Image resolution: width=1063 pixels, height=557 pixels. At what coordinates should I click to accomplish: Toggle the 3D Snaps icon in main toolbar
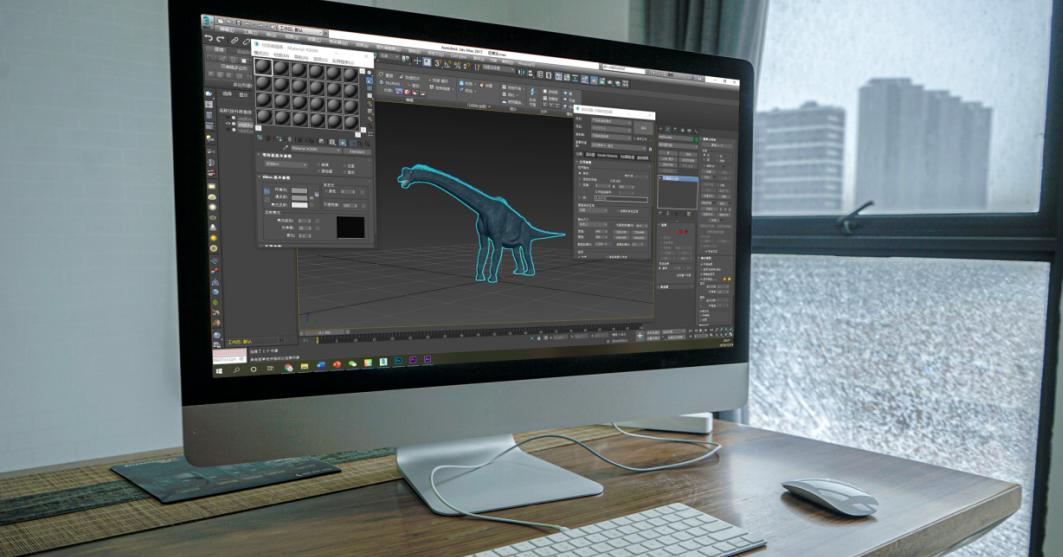tap(437, 62)
